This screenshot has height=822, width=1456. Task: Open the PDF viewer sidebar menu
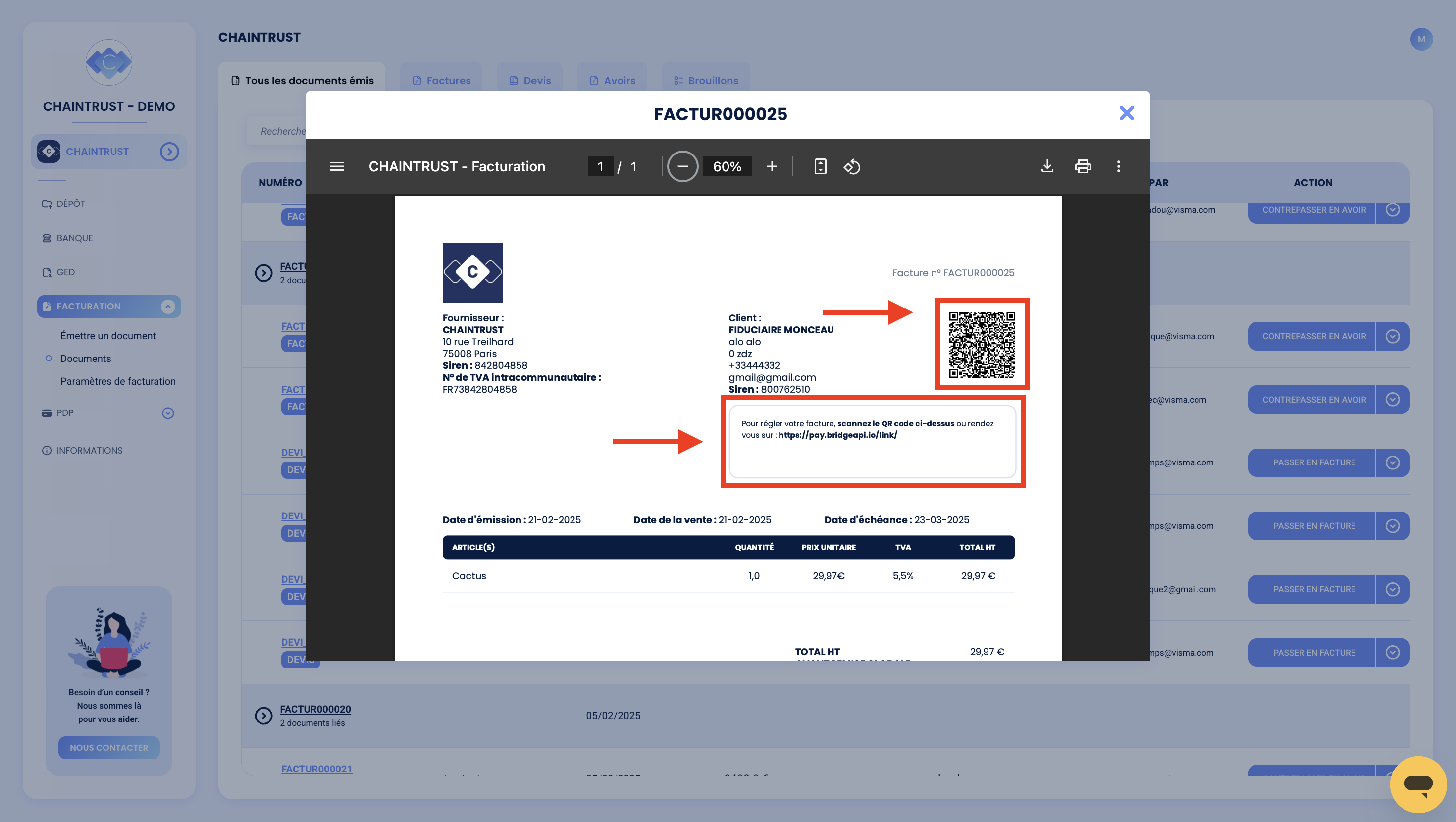pos(337,166)
